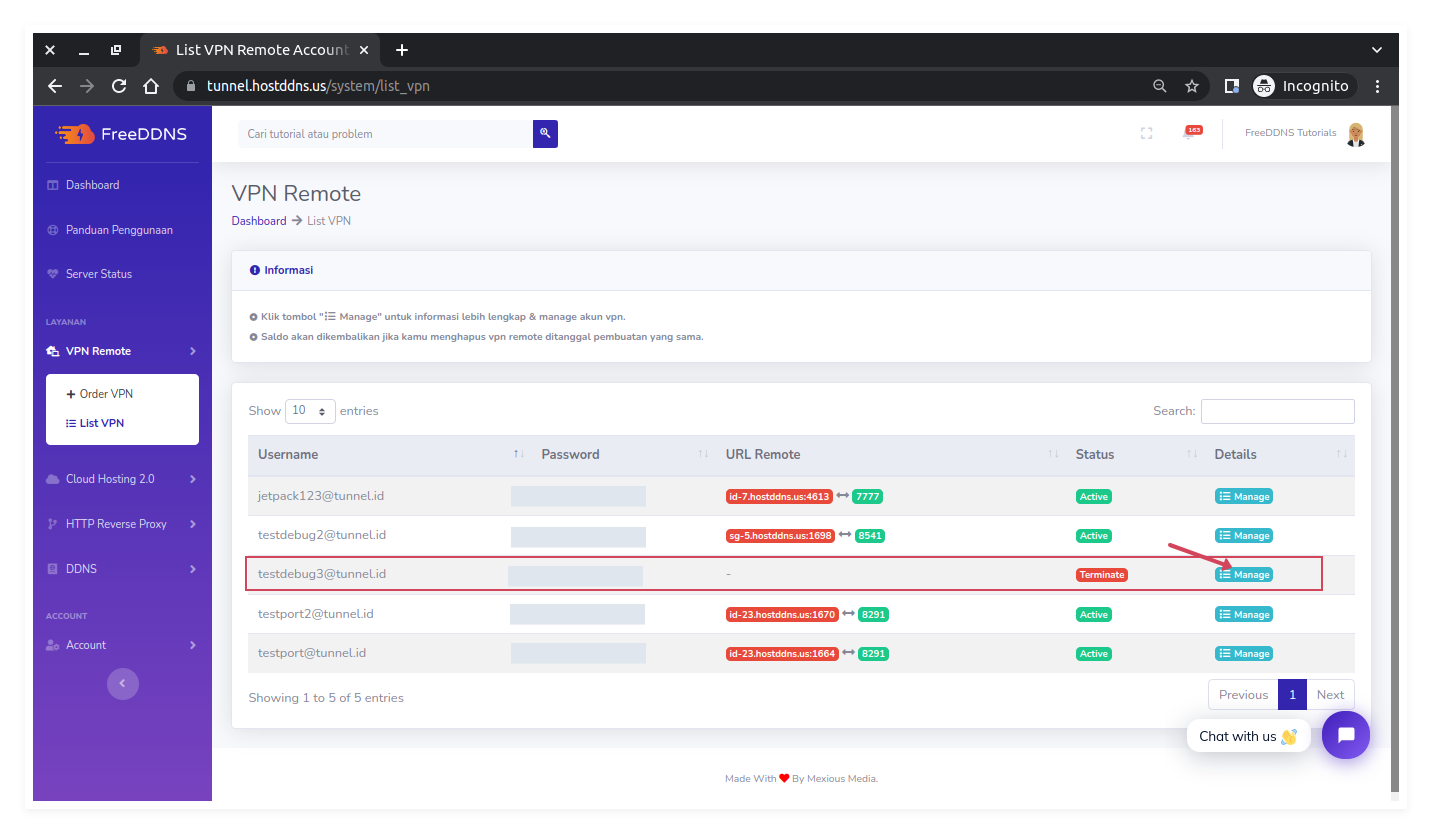Viewport: 1432px width, 834px height.
Task: Collapse sidebar with round arrow button
Action: coord(122,684)
